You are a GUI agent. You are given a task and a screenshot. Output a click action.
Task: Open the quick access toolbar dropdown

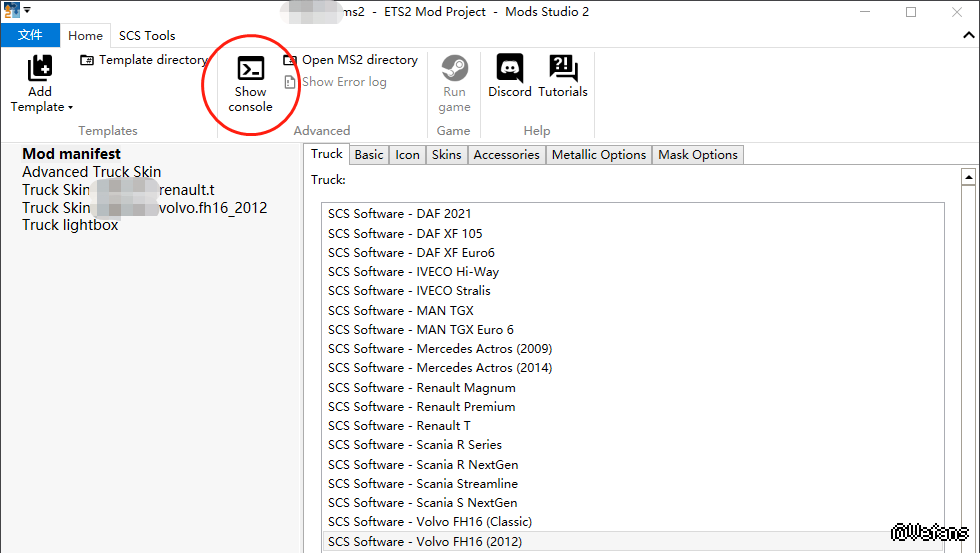27,11
